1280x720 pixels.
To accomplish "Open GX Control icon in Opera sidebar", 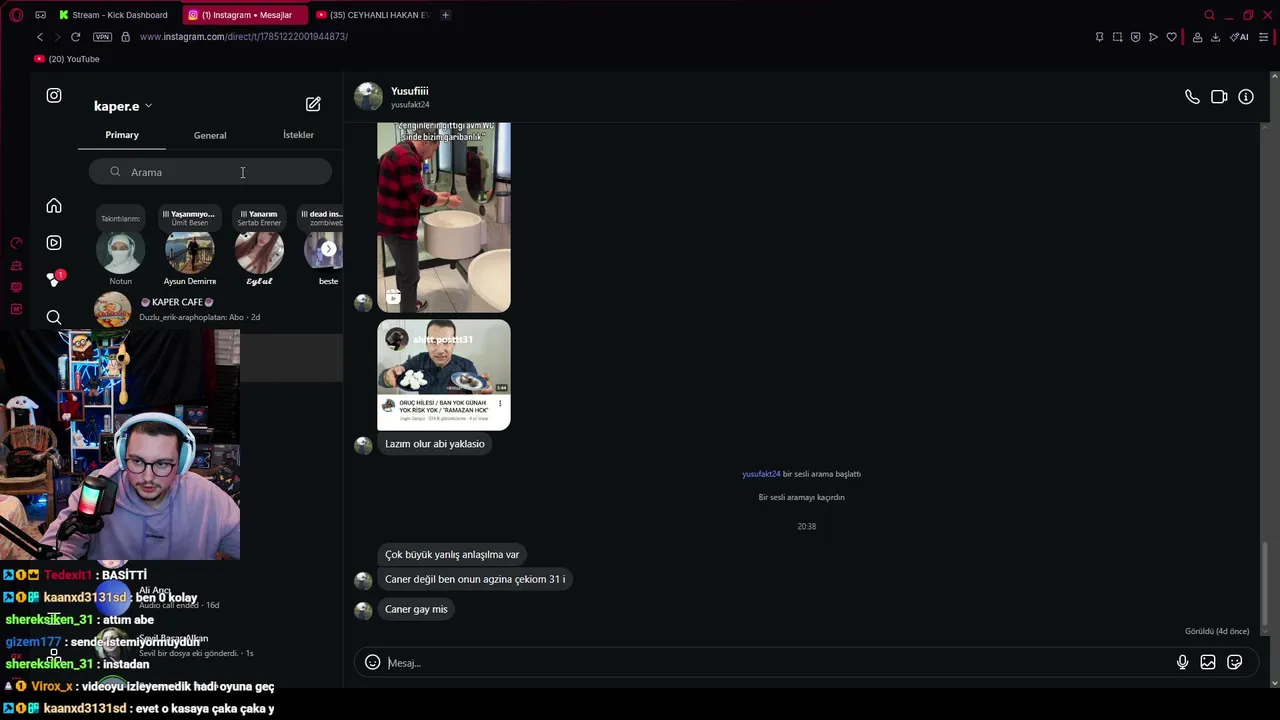I will (16, 243).
